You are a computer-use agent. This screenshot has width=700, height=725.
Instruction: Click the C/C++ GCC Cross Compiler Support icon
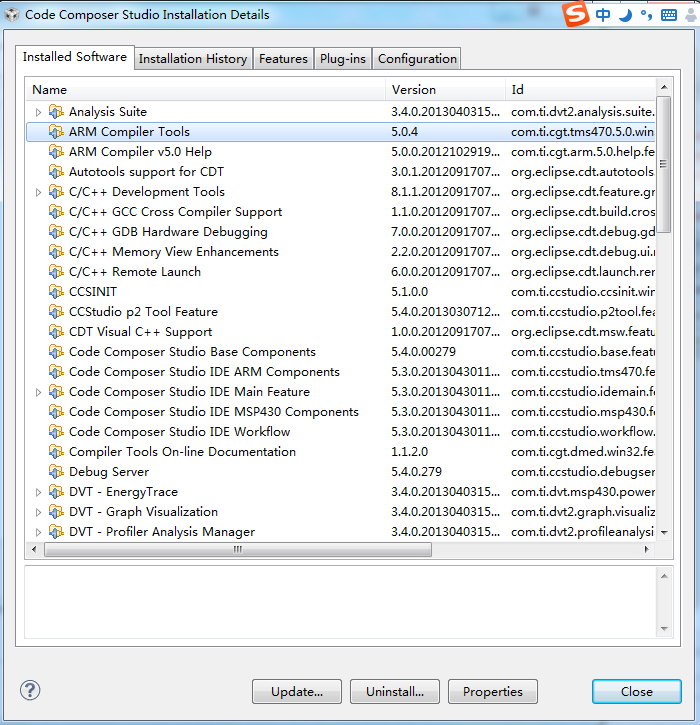pyautogui.click(x=56, y=212)
